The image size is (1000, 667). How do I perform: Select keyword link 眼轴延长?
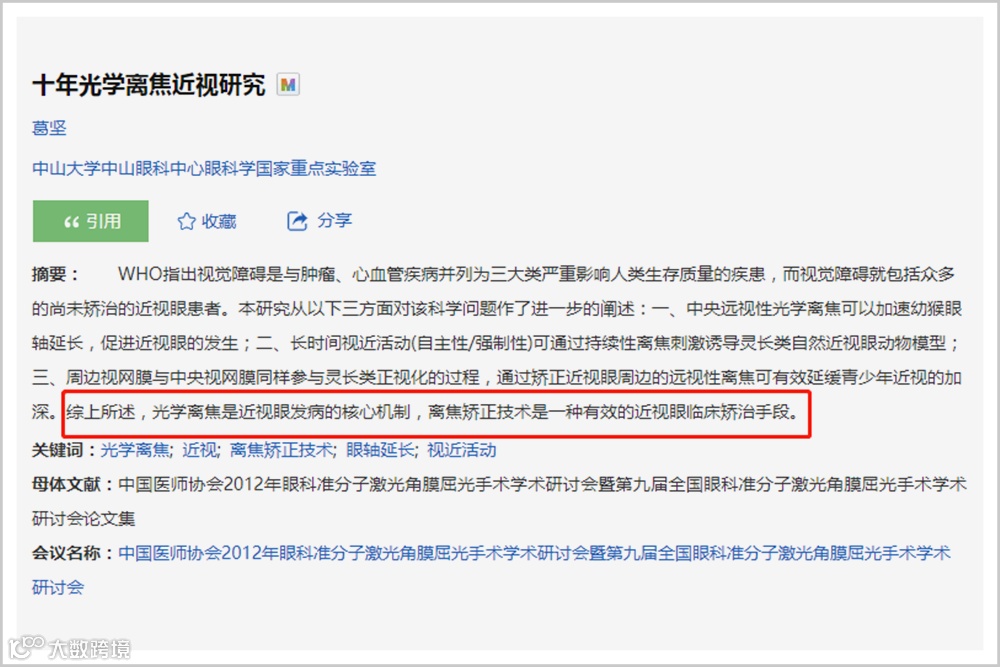coord(380,450)
